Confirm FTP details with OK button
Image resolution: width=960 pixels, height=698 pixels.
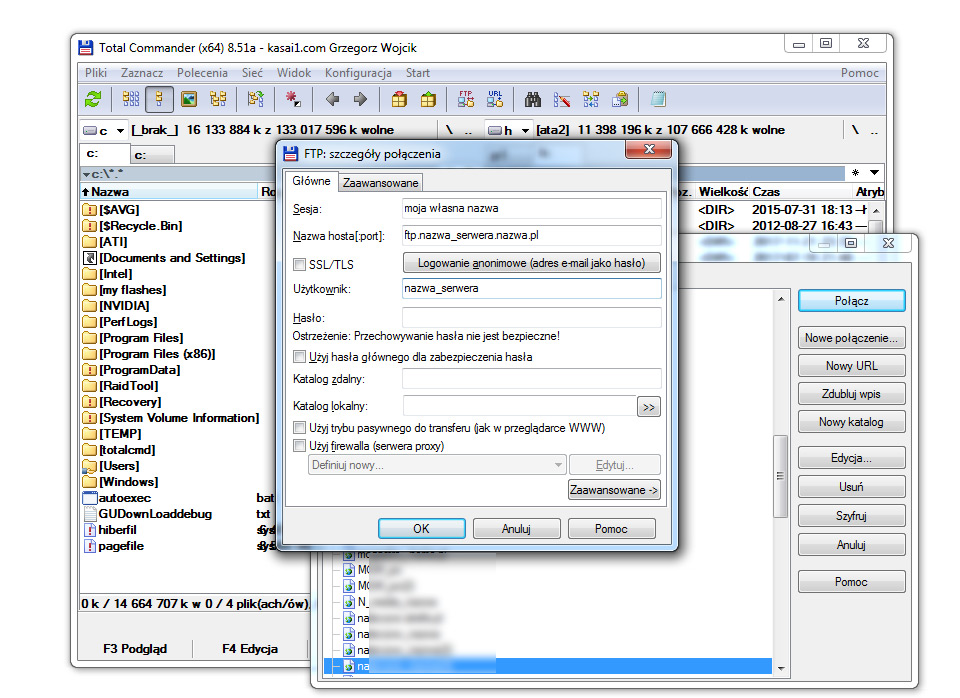click(421, 528)
